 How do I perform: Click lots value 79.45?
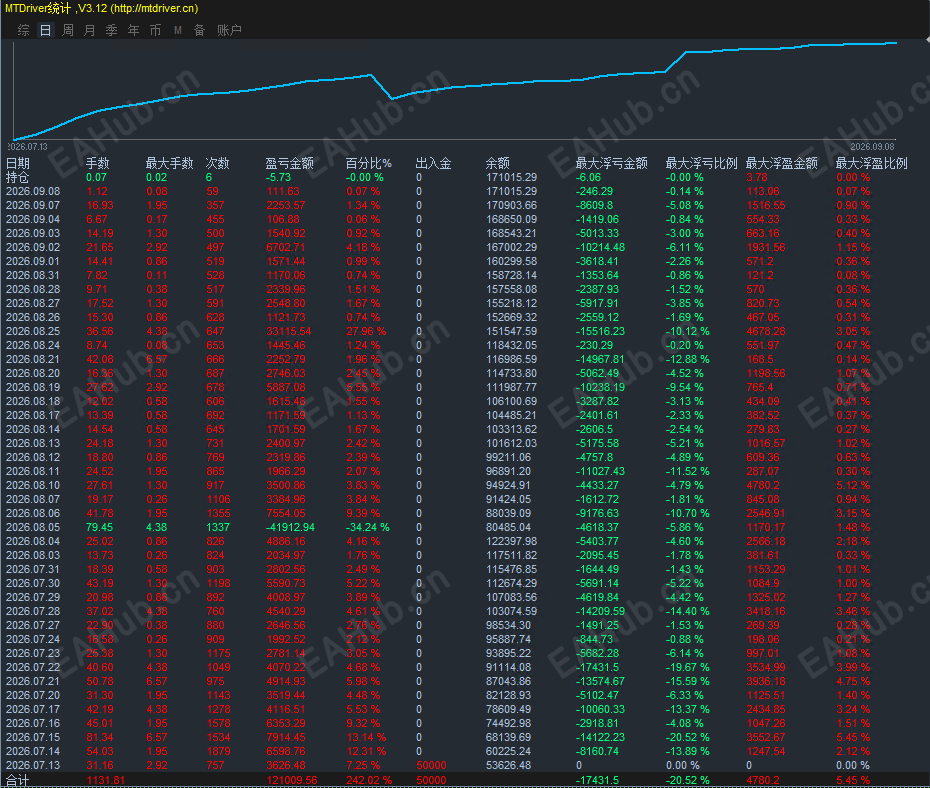100,527
